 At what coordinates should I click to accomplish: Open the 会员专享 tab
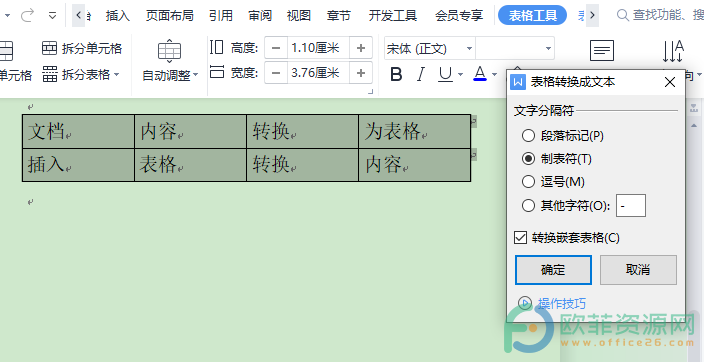(459, 16)
